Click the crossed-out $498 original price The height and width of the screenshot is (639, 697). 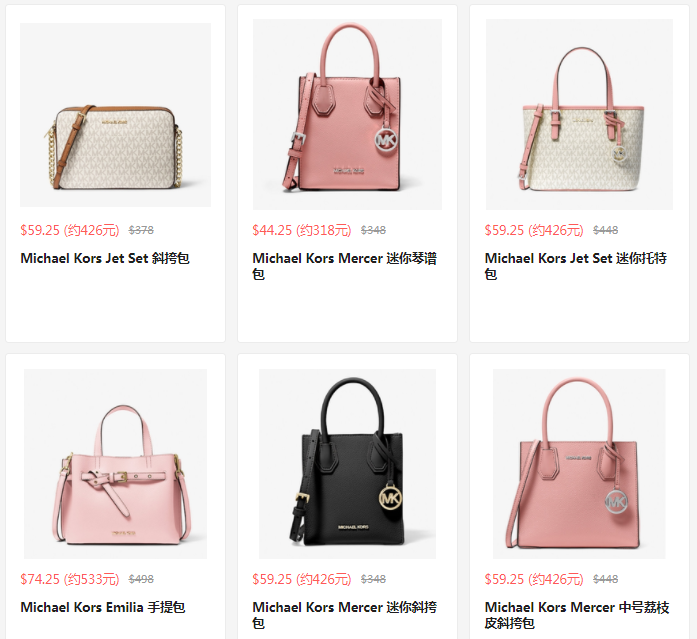[141, 579]
